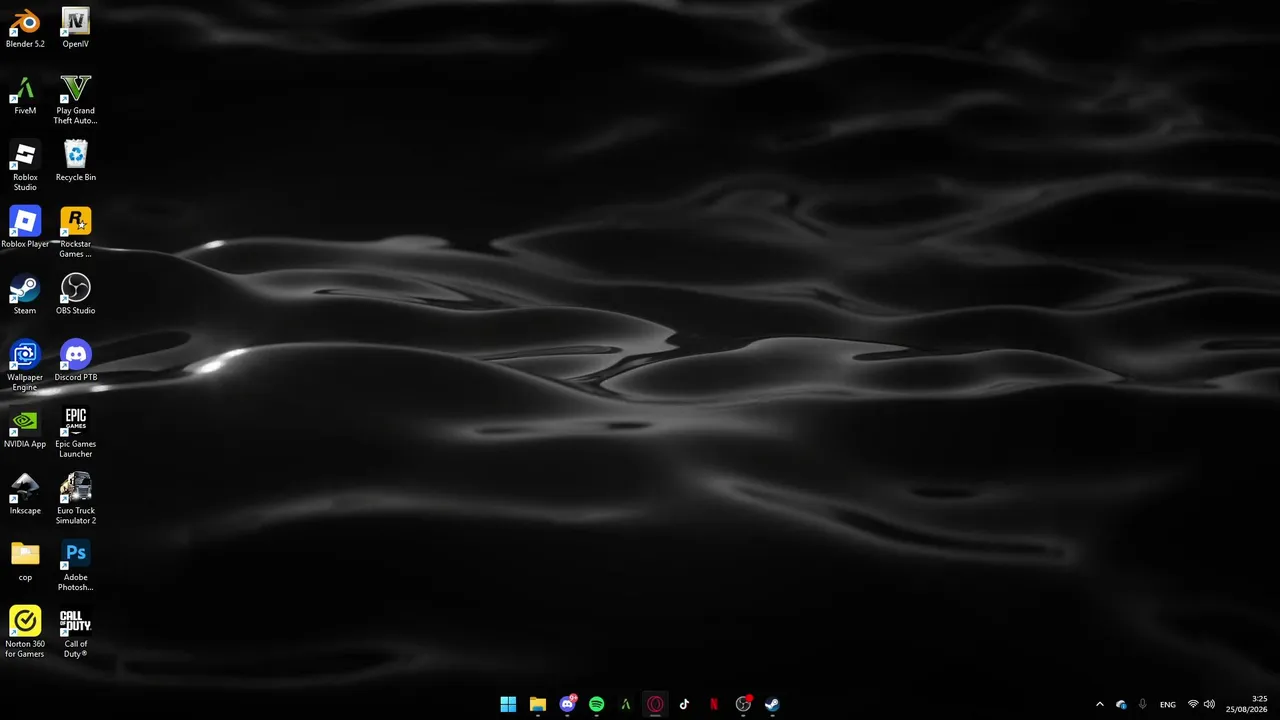
Task: Open Spotify from the taskbar
Action: click(597, 704)
